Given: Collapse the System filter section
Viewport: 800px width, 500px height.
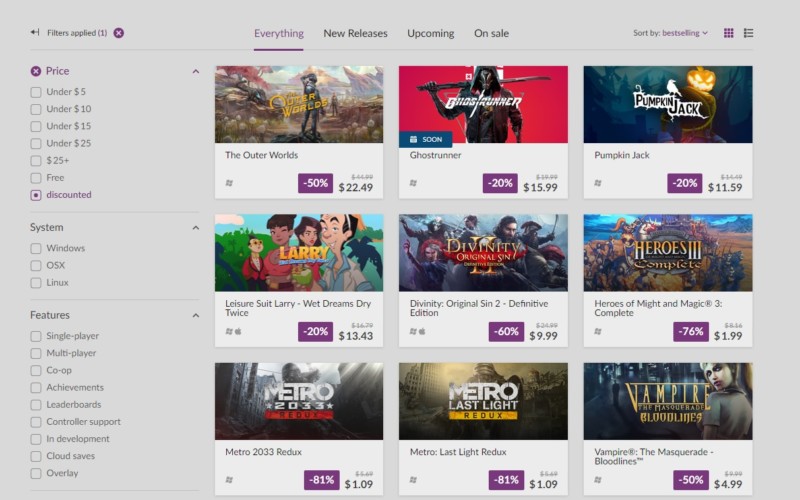Looking at the screenshot, I should point(196,228).
